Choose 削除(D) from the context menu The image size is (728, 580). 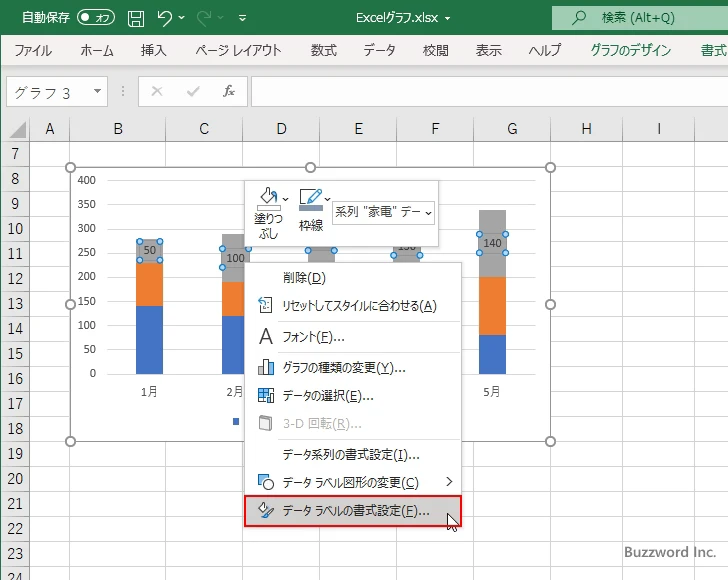click(x=353, y=278)
